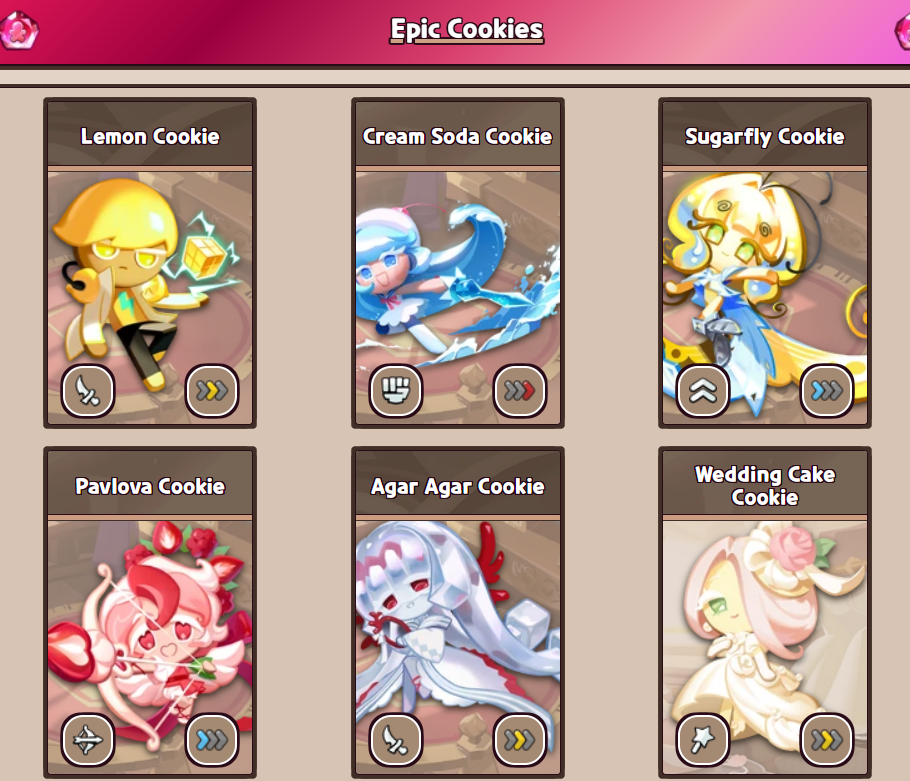Click Wedding Cake Cookie's yellow position chevrons

[826, 740]
